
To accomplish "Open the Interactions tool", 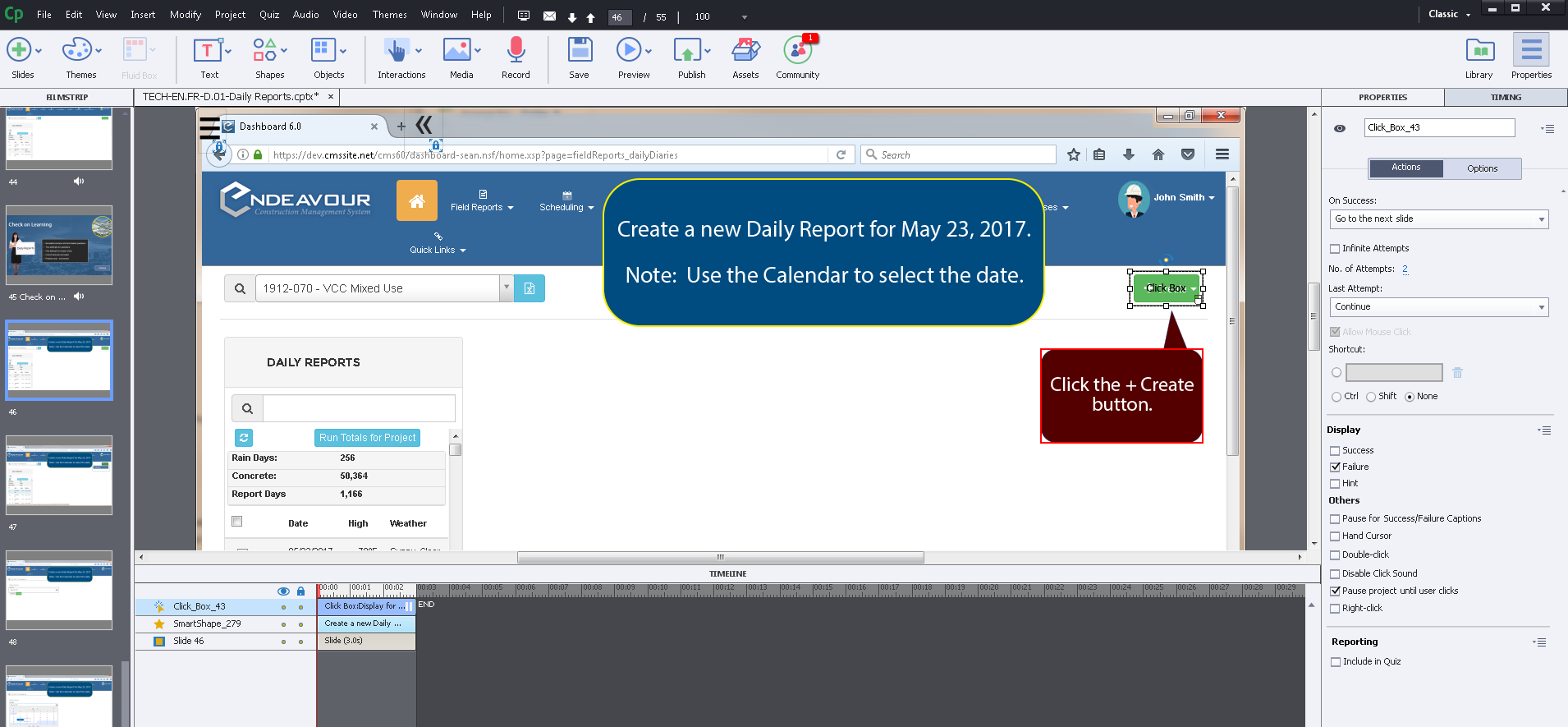I will pyautogui.click(x=397, y=52).
